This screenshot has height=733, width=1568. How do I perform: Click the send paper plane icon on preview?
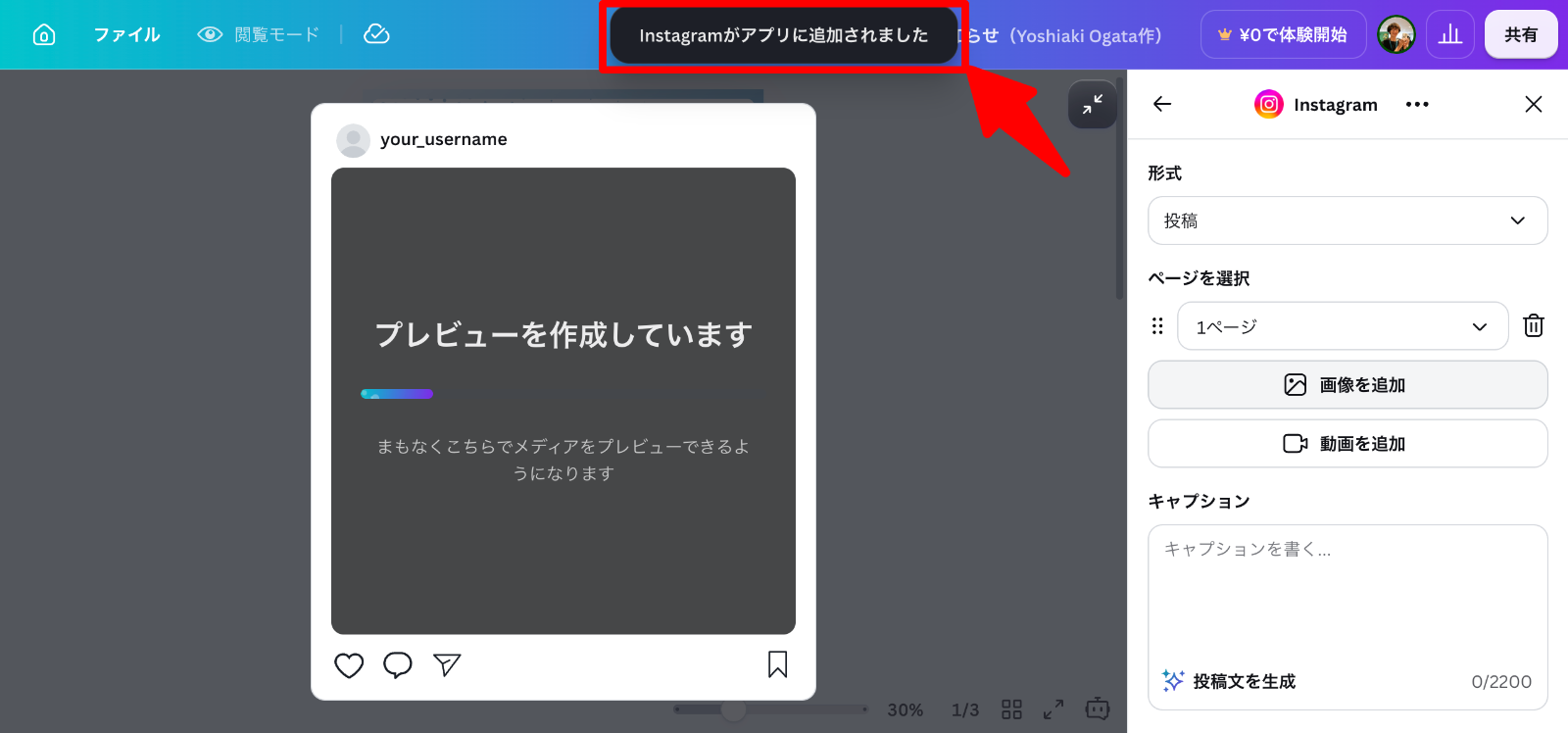click(x=447, y=665)
